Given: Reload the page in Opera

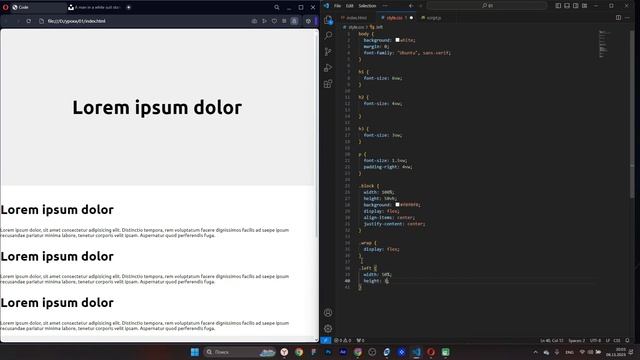Looking at the screenshot, I should coord(29,21).
